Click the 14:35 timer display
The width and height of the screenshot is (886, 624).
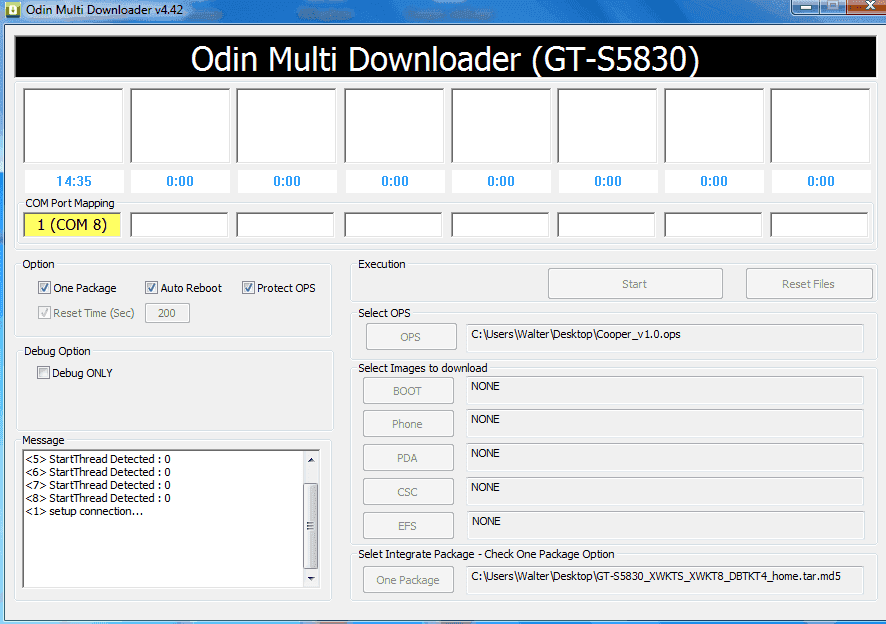point(73,181)
